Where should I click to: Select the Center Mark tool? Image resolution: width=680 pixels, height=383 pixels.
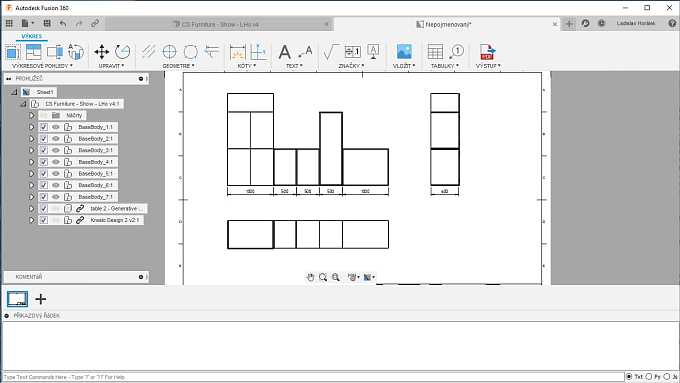coord(170,52)
